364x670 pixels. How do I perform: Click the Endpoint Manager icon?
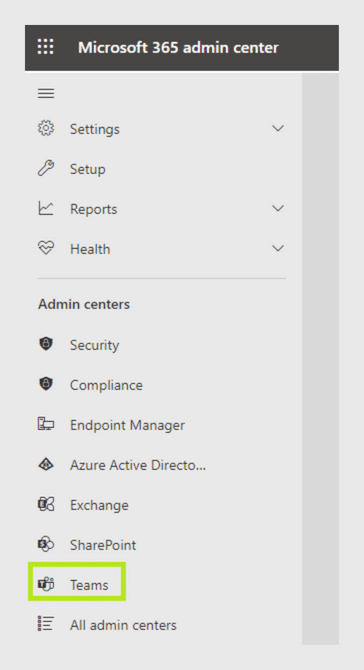46,424
